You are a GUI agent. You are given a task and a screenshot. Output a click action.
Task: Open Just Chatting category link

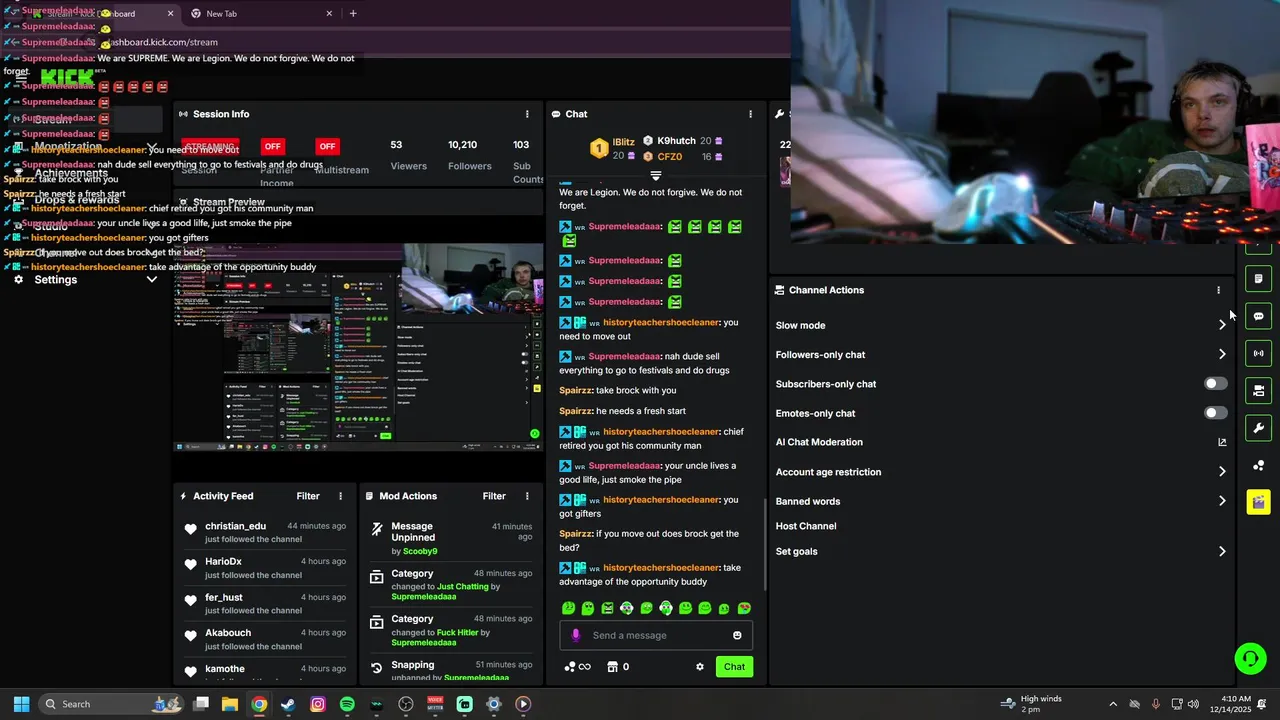(x=462, y=587)
